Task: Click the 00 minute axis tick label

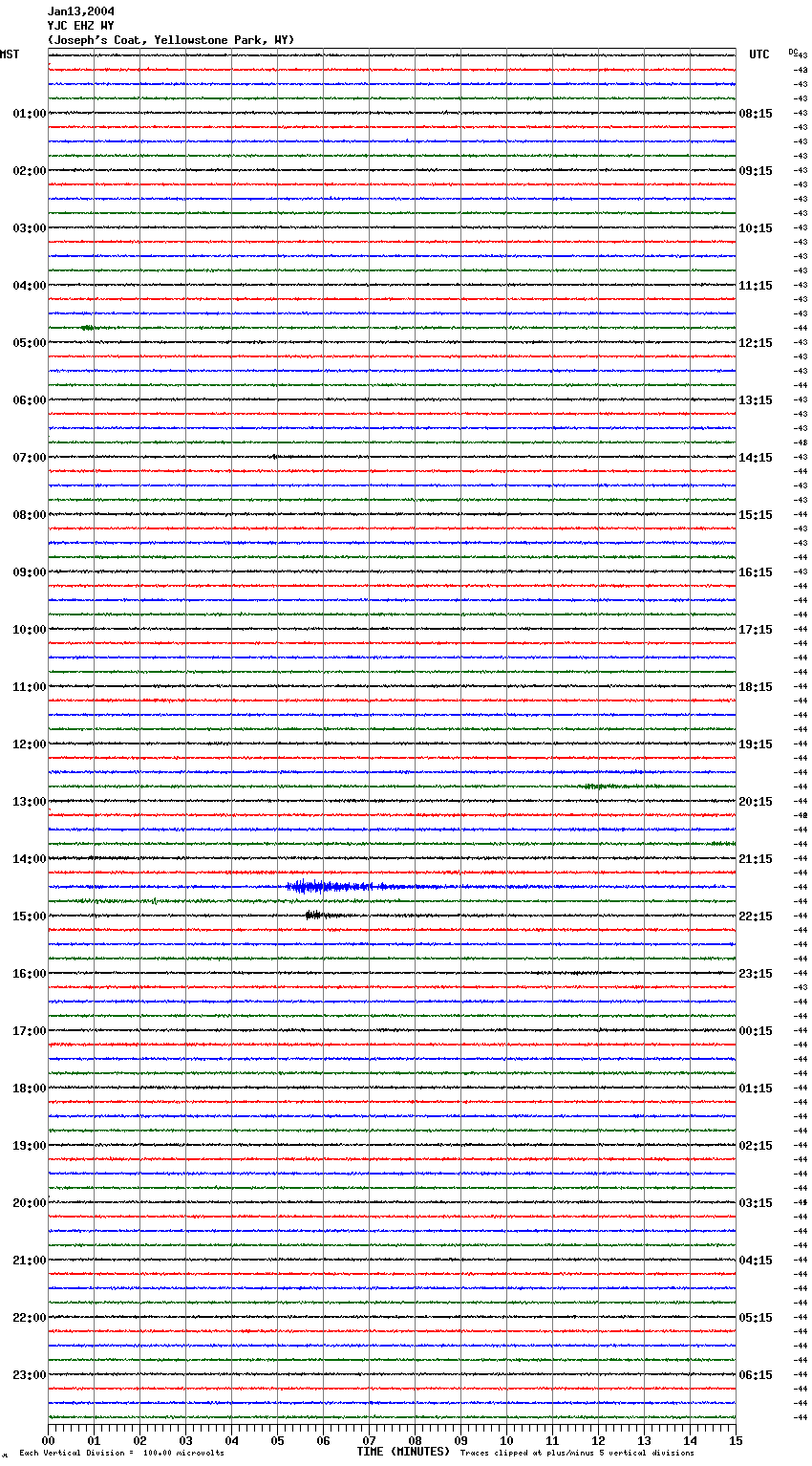Action: tap(49, 1440)
